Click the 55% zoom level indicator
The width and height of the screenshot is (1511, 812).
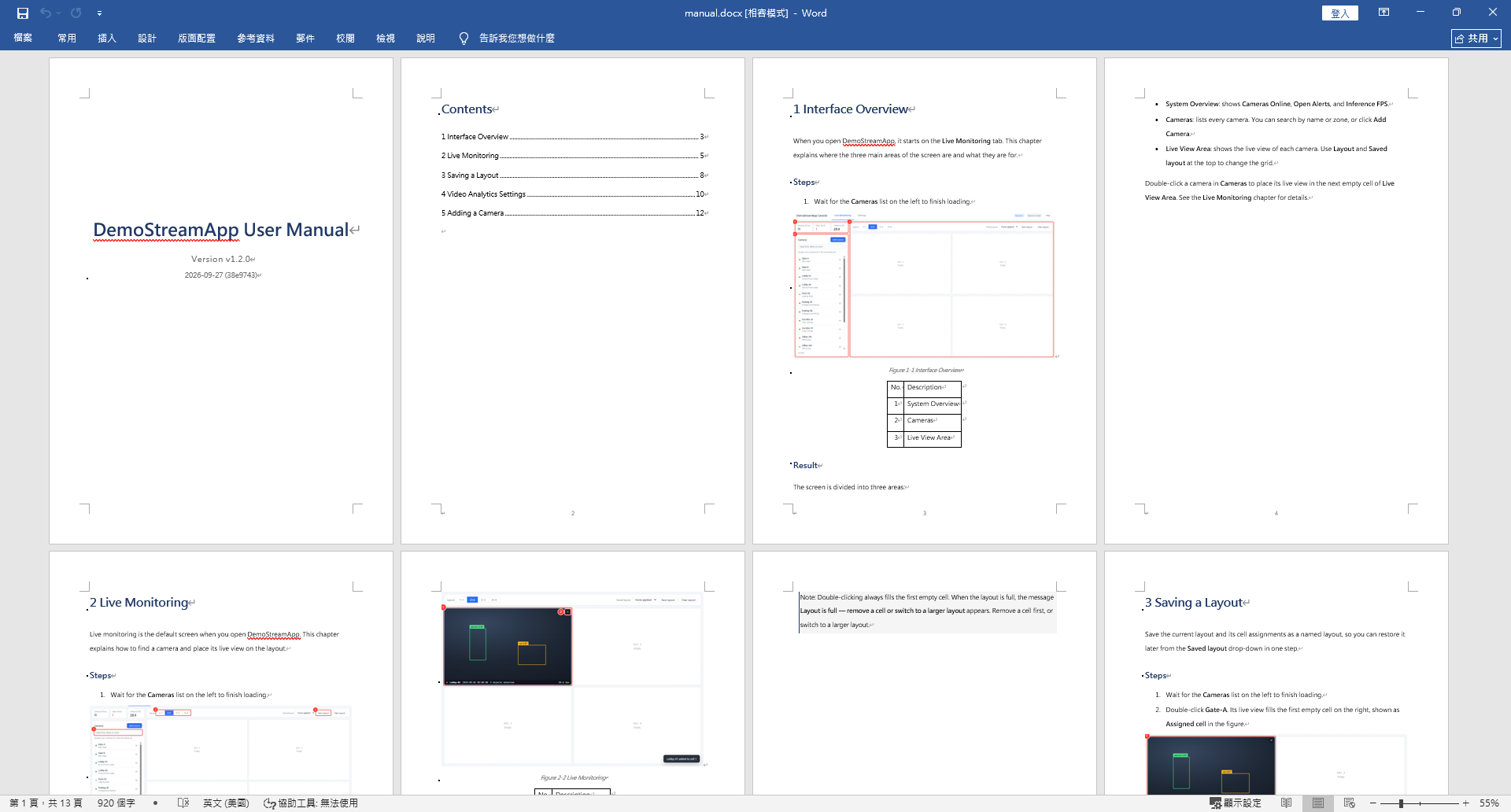pos(1489,803)
